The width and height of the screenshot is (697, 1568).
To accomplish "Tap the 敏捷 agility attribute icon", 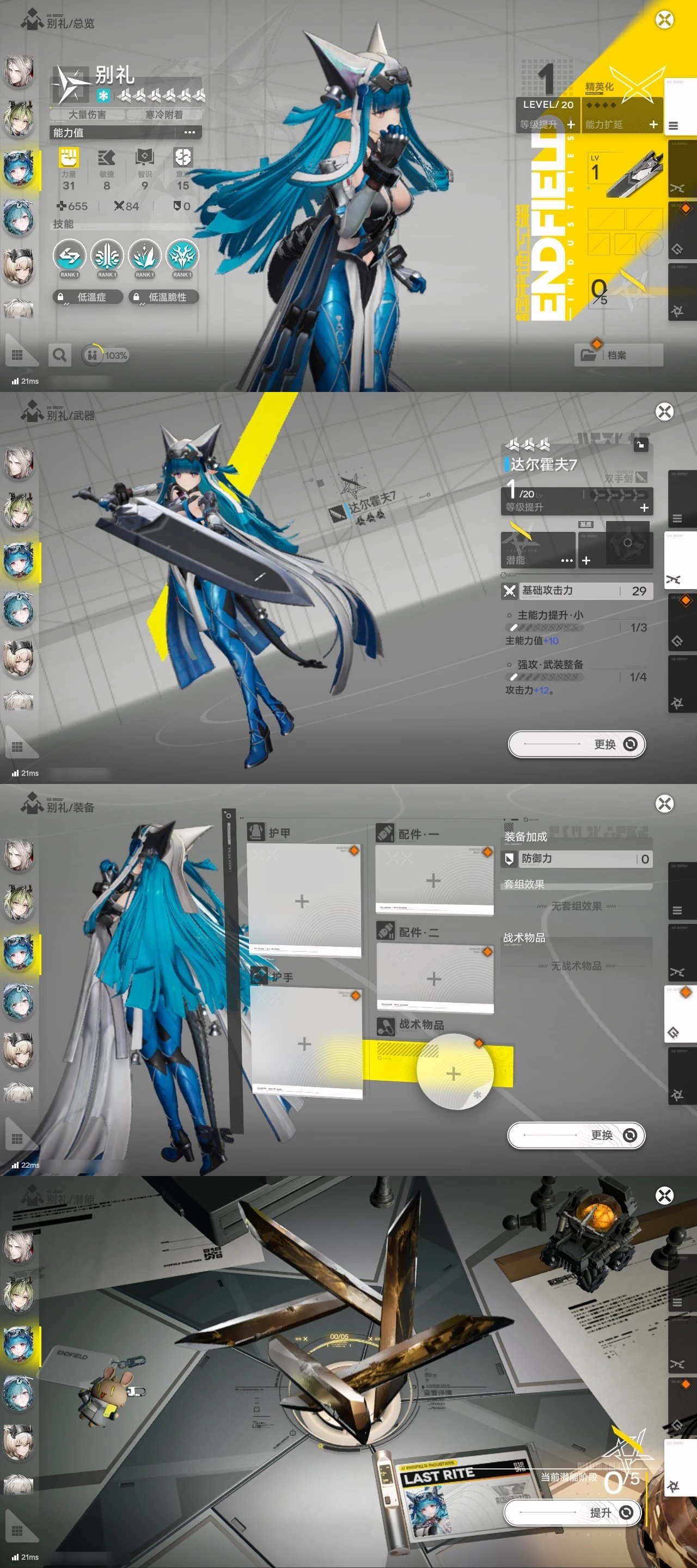I will pyautogui.click(x=107, y=158).
